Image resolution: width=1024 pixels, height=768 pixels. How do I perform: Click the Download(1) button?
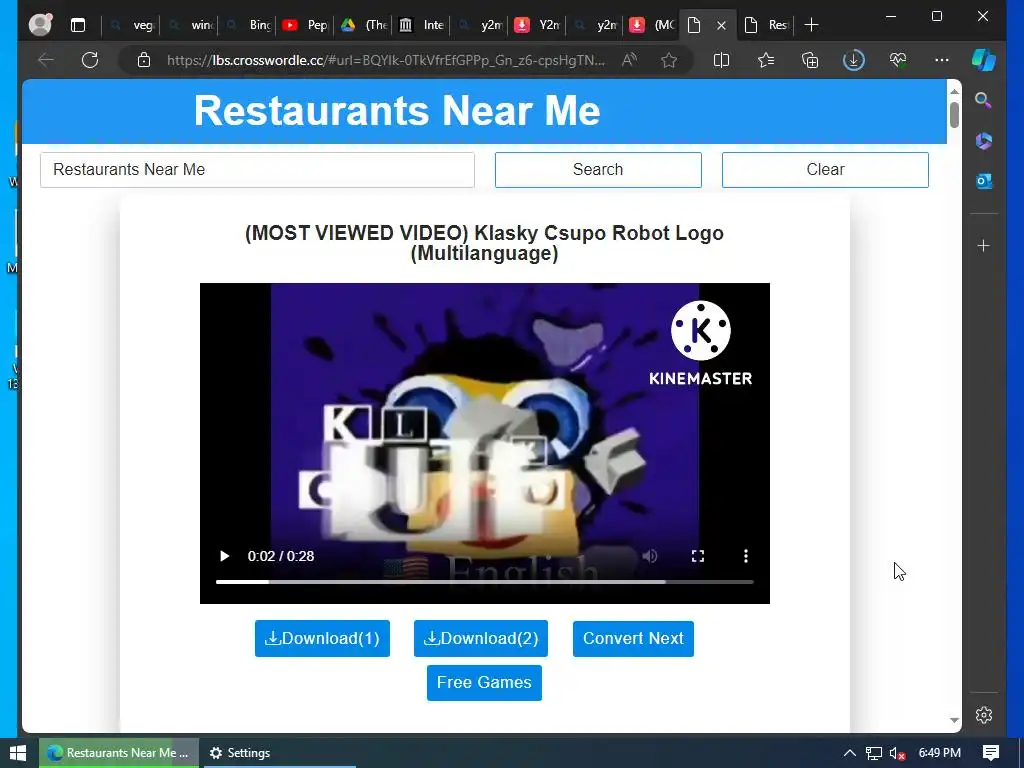pyautogui.click(x=322, y=638)
